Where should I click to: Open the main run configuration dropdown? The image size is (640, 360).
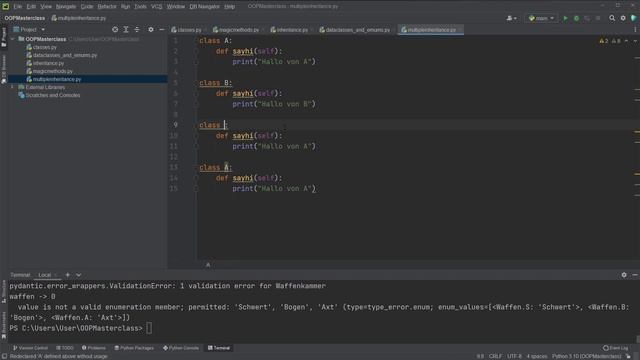pos(541,18)
